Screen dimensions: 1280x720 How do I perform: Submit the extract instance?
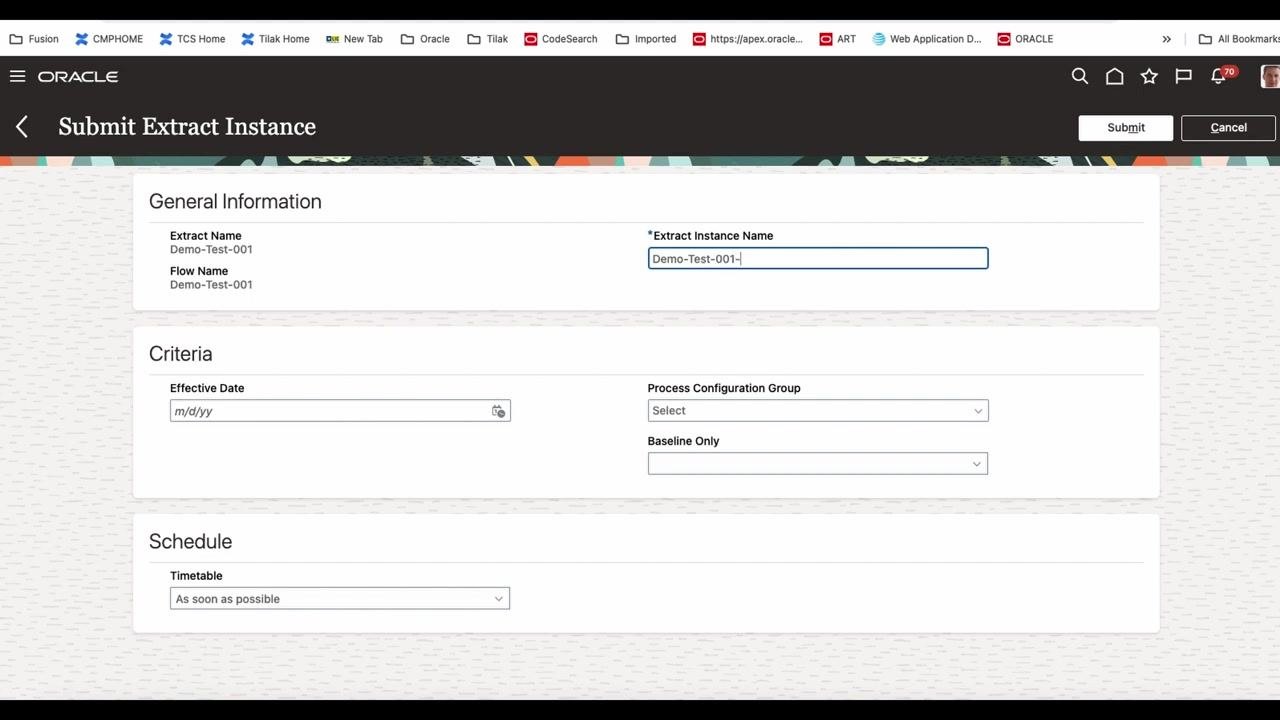1126,127
